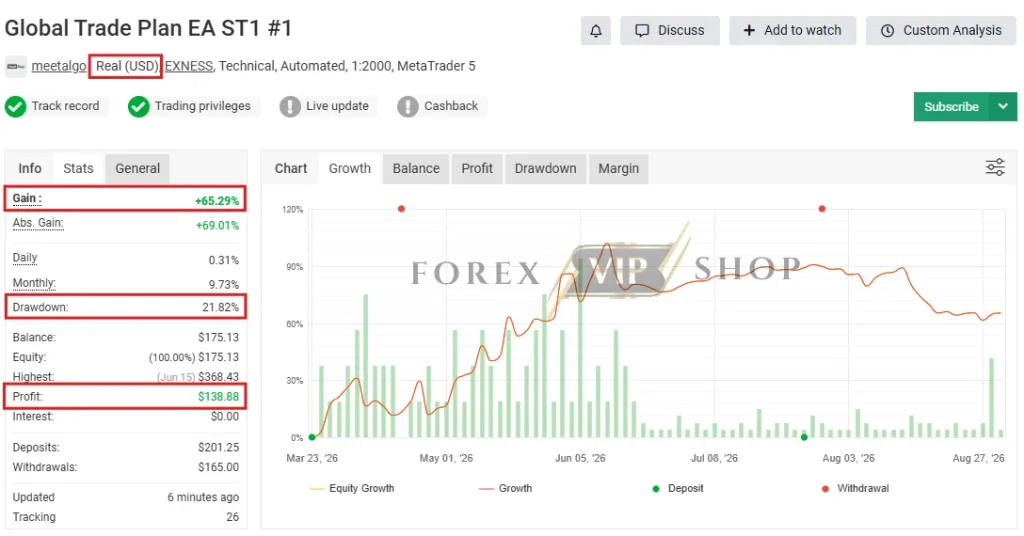Image resolution: width=1024 pixels, height=536 pixels.
Task: Select the Growth chart tab
Action: pyautogui.click(x=349, y=168)
